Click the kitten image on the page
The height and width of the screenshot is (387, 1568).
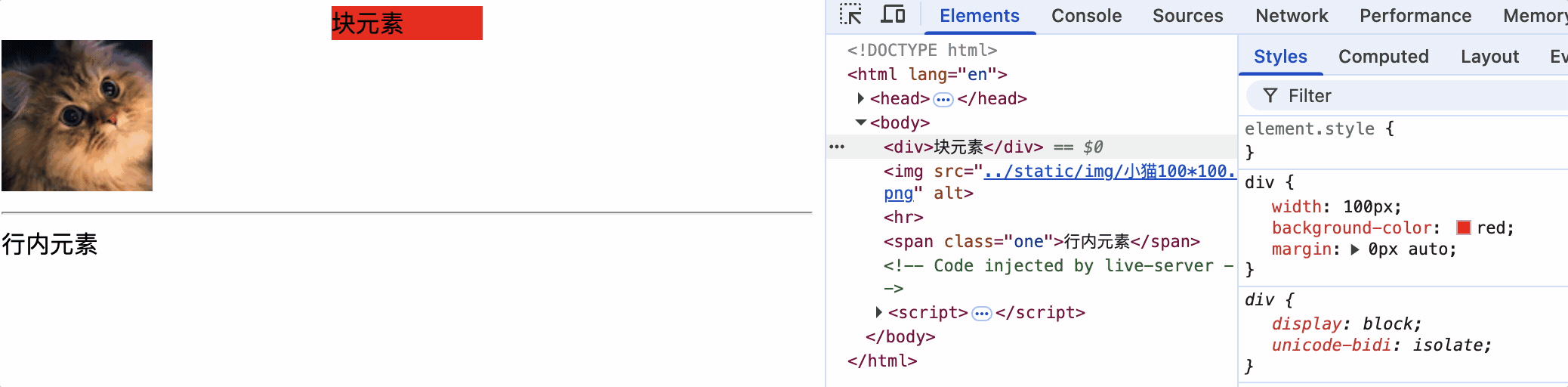[77, 116]
